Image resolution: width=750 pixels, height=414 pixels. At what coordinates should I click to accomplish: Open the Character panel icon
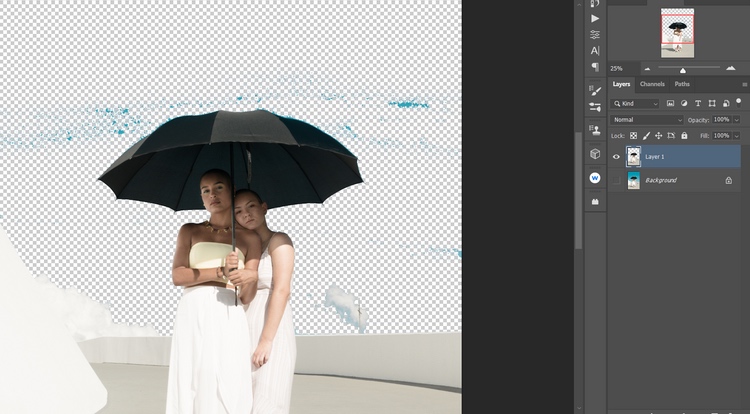pyautogui.click(x=595, y=51)
